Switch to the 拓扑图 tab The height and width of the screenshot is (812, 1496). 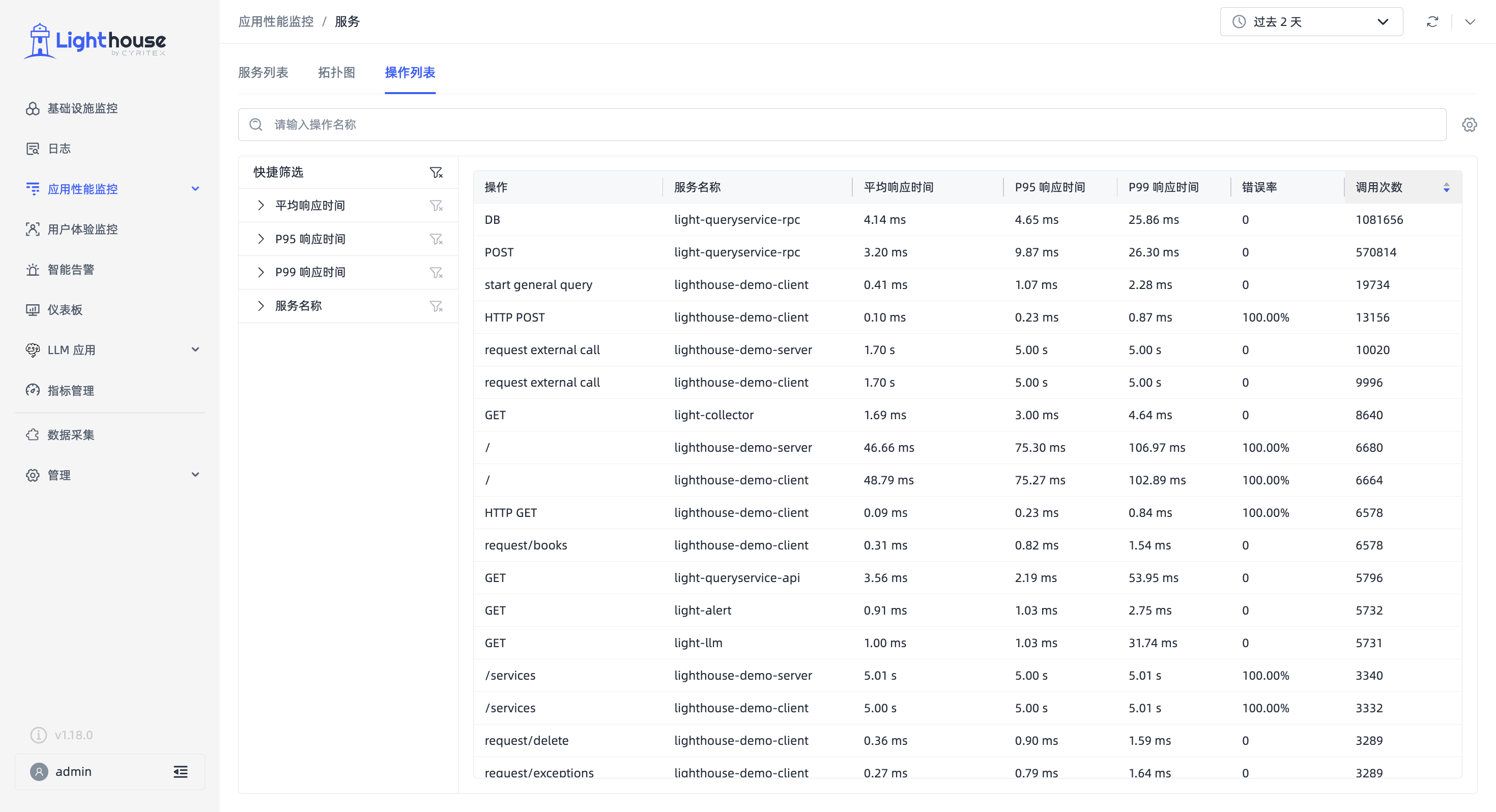pos(337,73)
